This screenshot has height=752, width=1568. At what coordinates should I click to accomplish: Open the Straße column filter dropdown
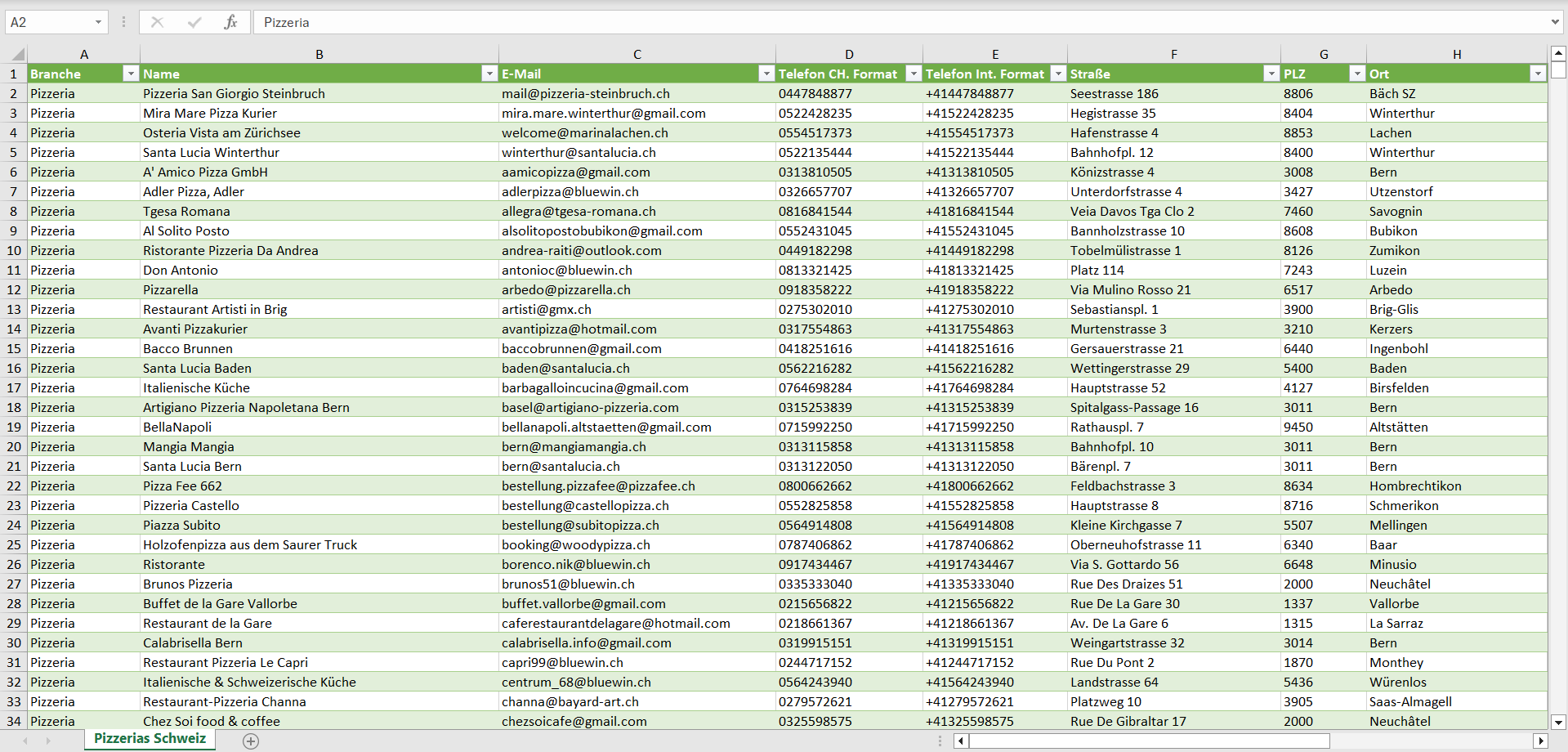[1271, 74]
